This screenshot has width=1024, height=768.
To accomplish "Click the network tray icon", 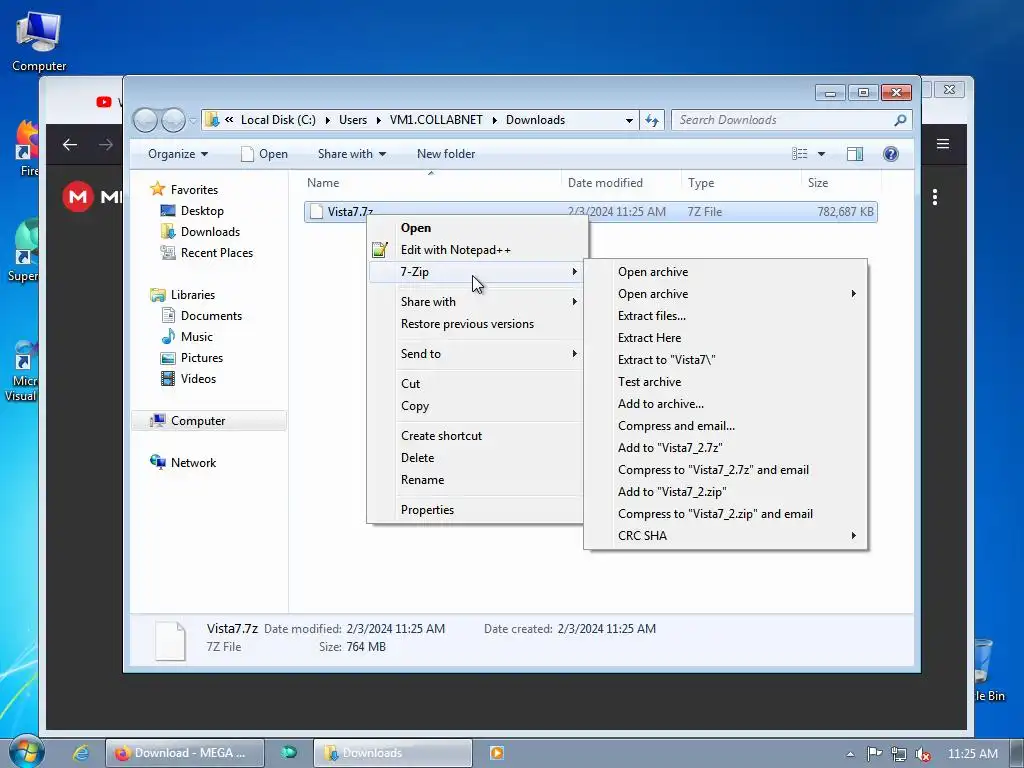I will 899,754.
